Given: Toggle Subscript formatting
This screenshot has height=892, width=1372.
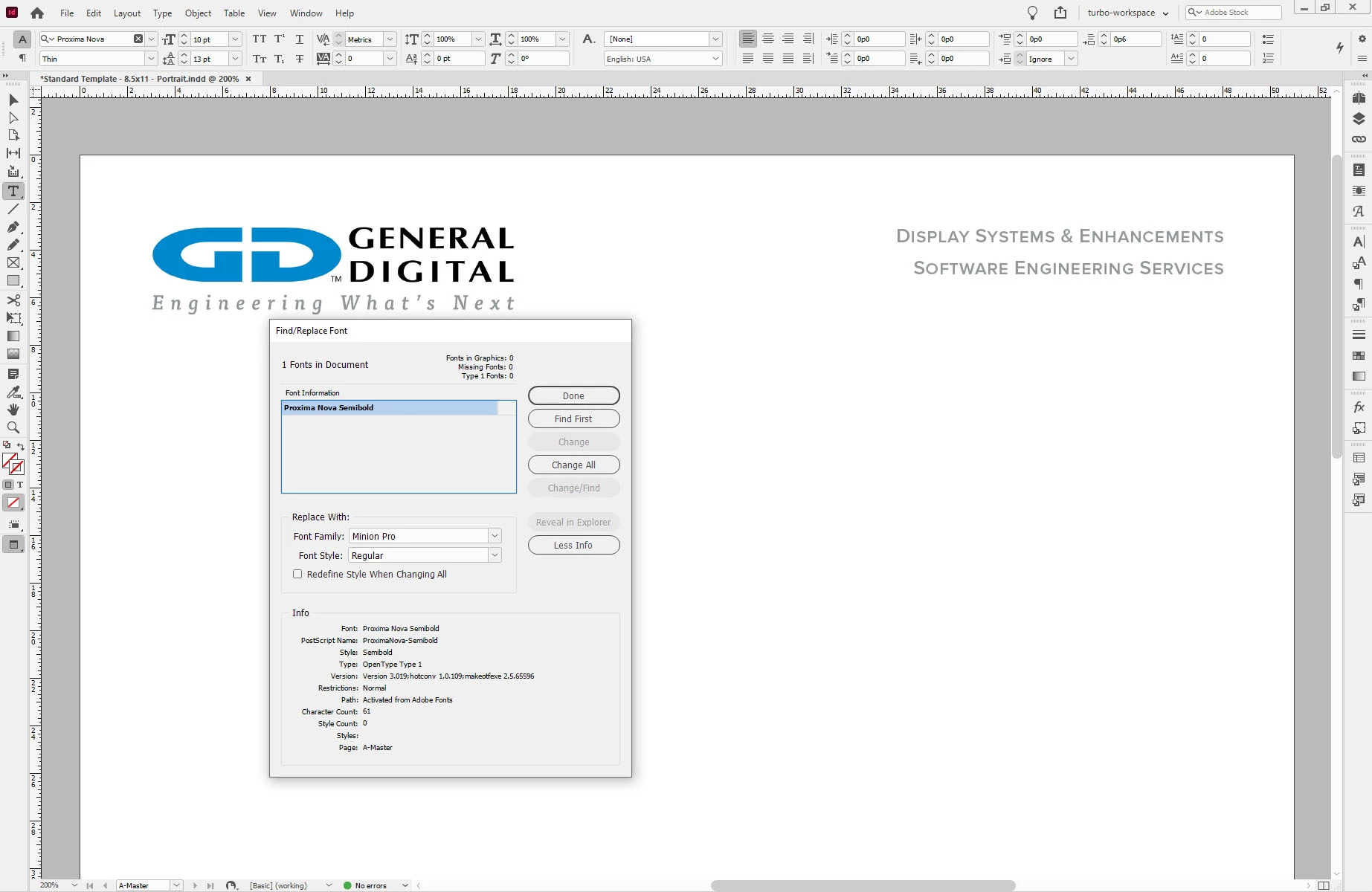Looking at the screenshot, I should [280, 59].
